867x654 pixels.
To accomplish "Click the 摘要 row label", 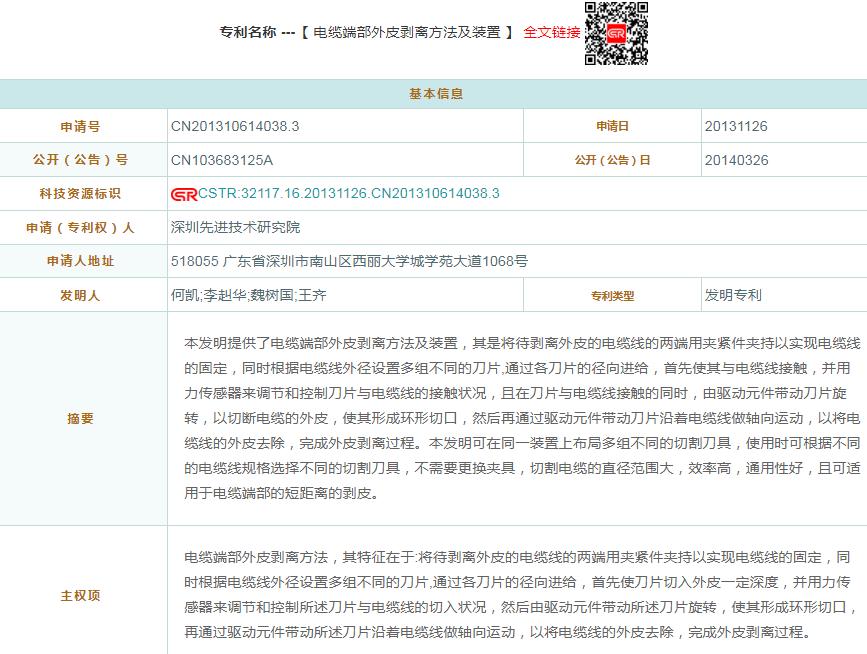I will click(x=80, y=419).
